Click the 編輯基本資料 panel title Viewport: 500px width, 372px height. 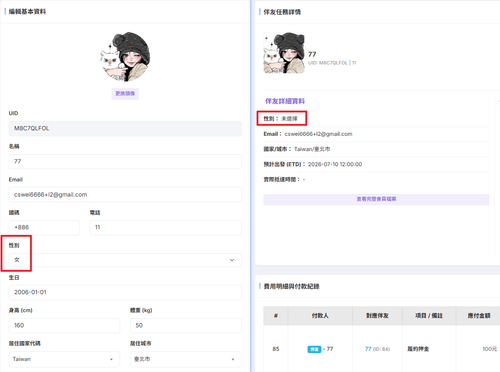click(27, 12)
